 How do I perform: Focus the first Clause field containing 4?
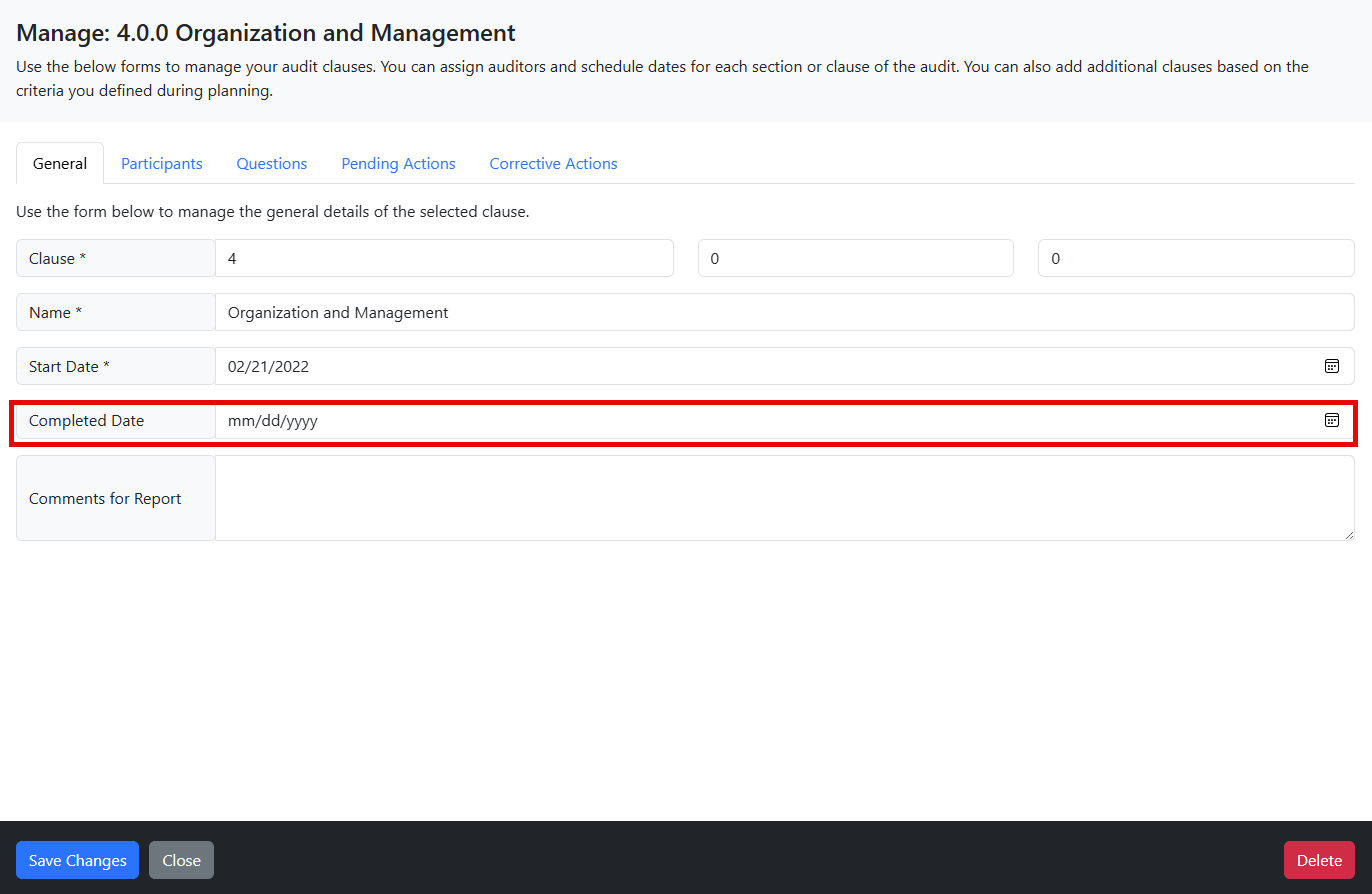[x=444, y=258]
